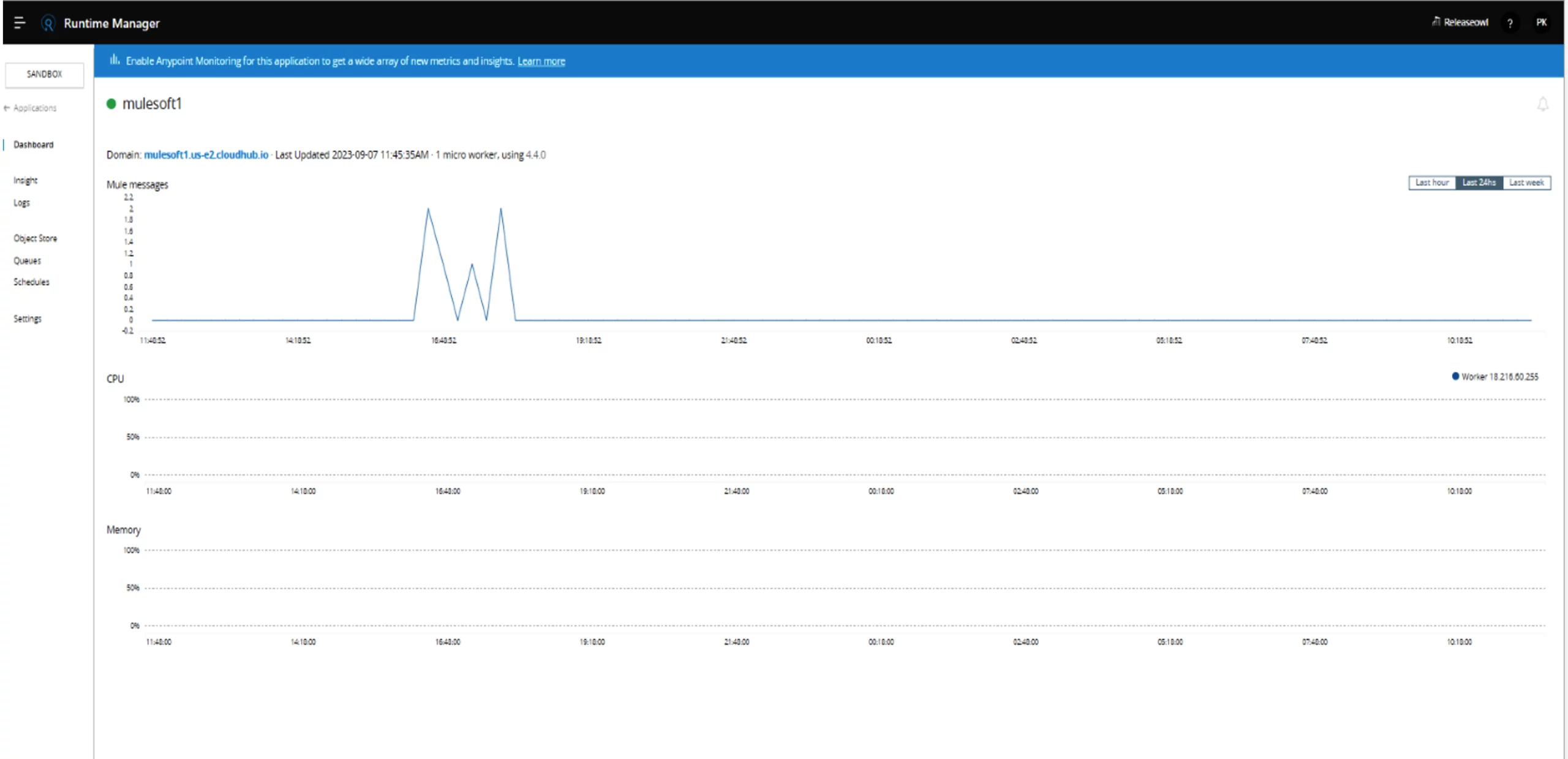Click the CPU chart title
The image size is (1568, 759).
click(x=115, y=379)
